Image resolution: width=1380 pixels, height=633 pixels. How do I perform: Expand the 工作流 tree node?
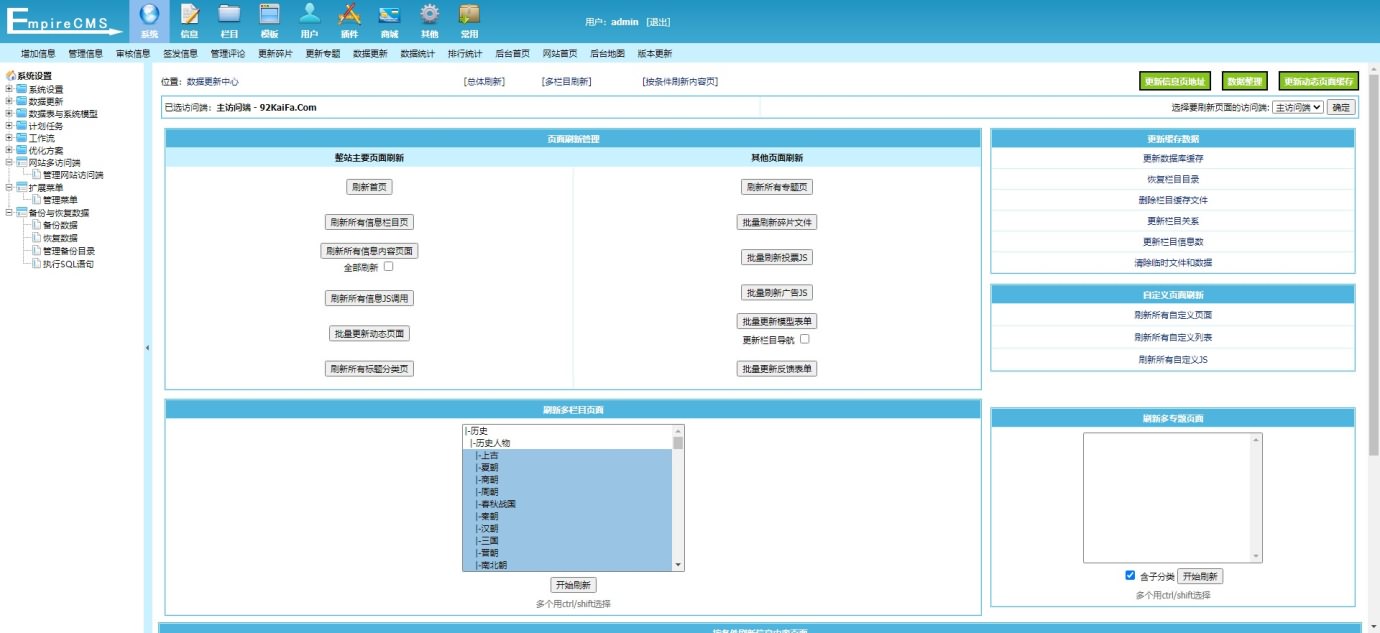point(9,138)
